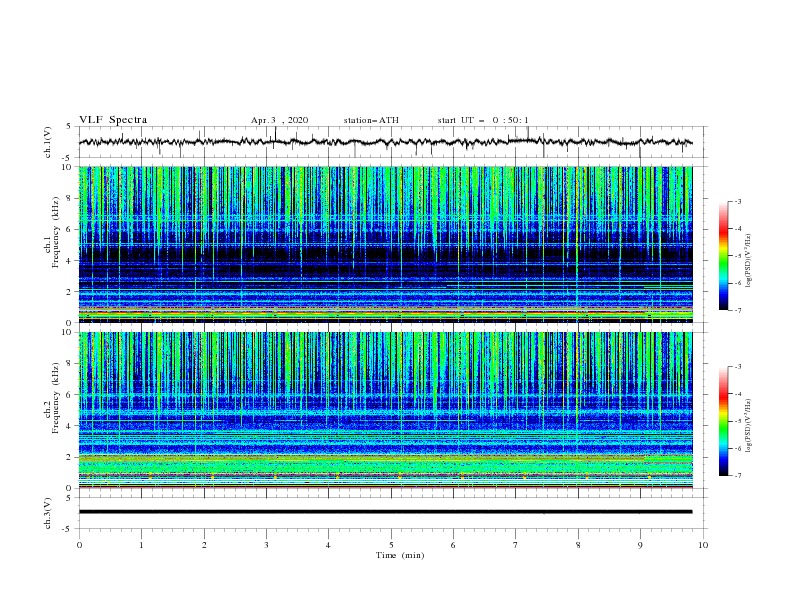Click the ch.2 PSD color scale bar
This screenshot has width=792, height=612.
tap(723, 421)
